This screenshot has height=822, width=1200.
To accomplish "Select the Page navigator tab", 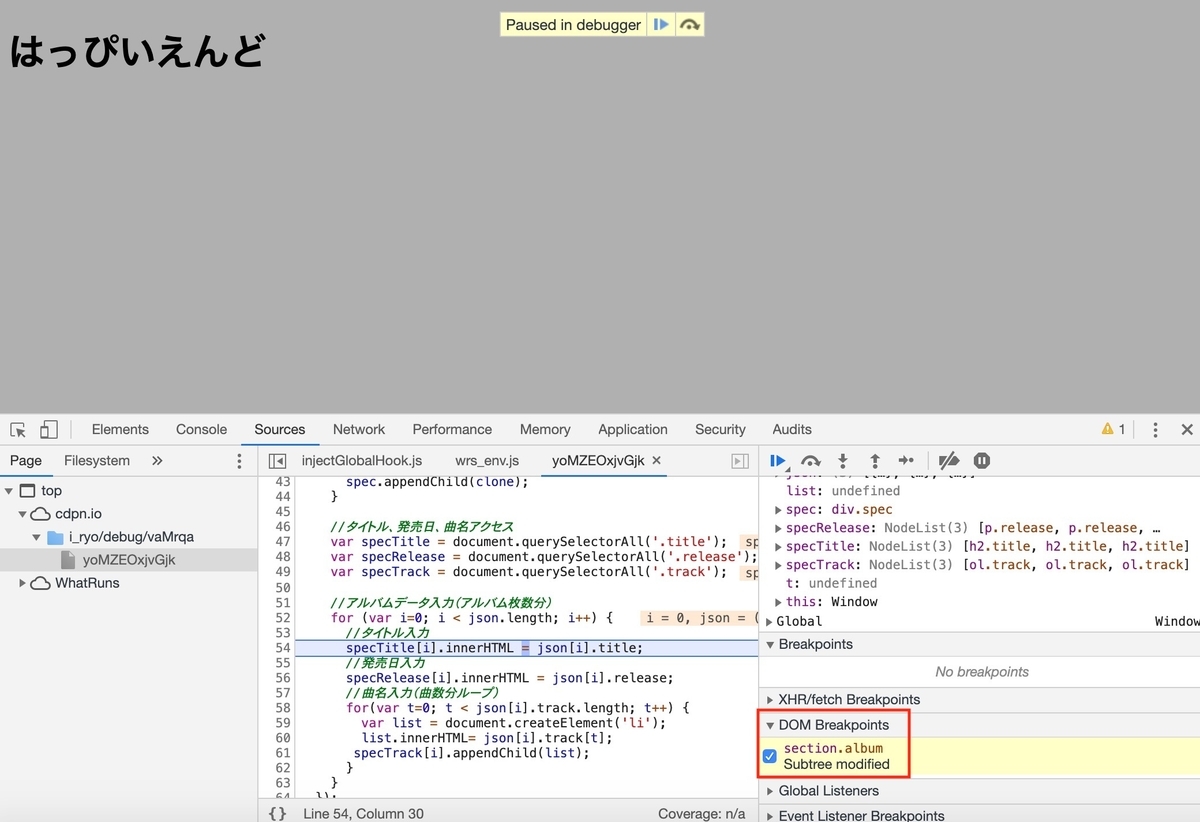I will click(26, 461).
